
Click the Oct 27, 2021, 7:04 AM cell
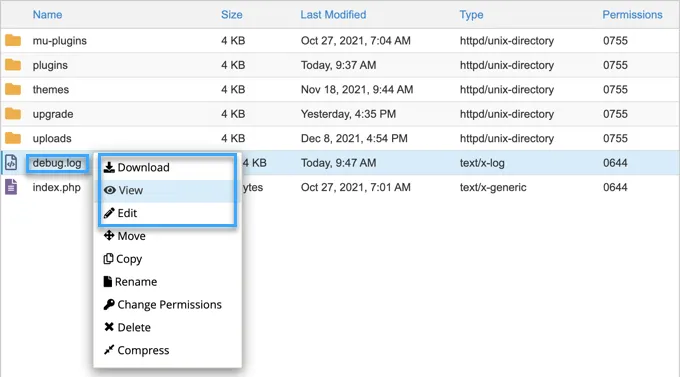point(356,41)
